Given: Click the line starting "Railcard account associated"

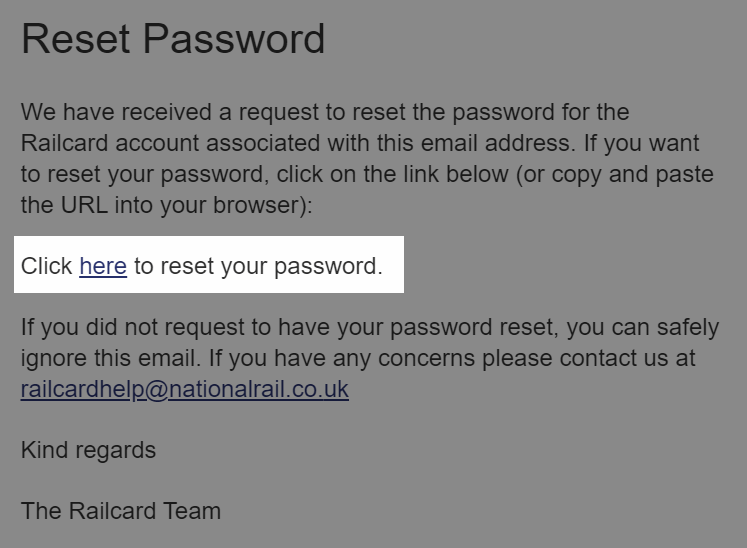Looking at the screenshot, I should [x=360, y=143].
